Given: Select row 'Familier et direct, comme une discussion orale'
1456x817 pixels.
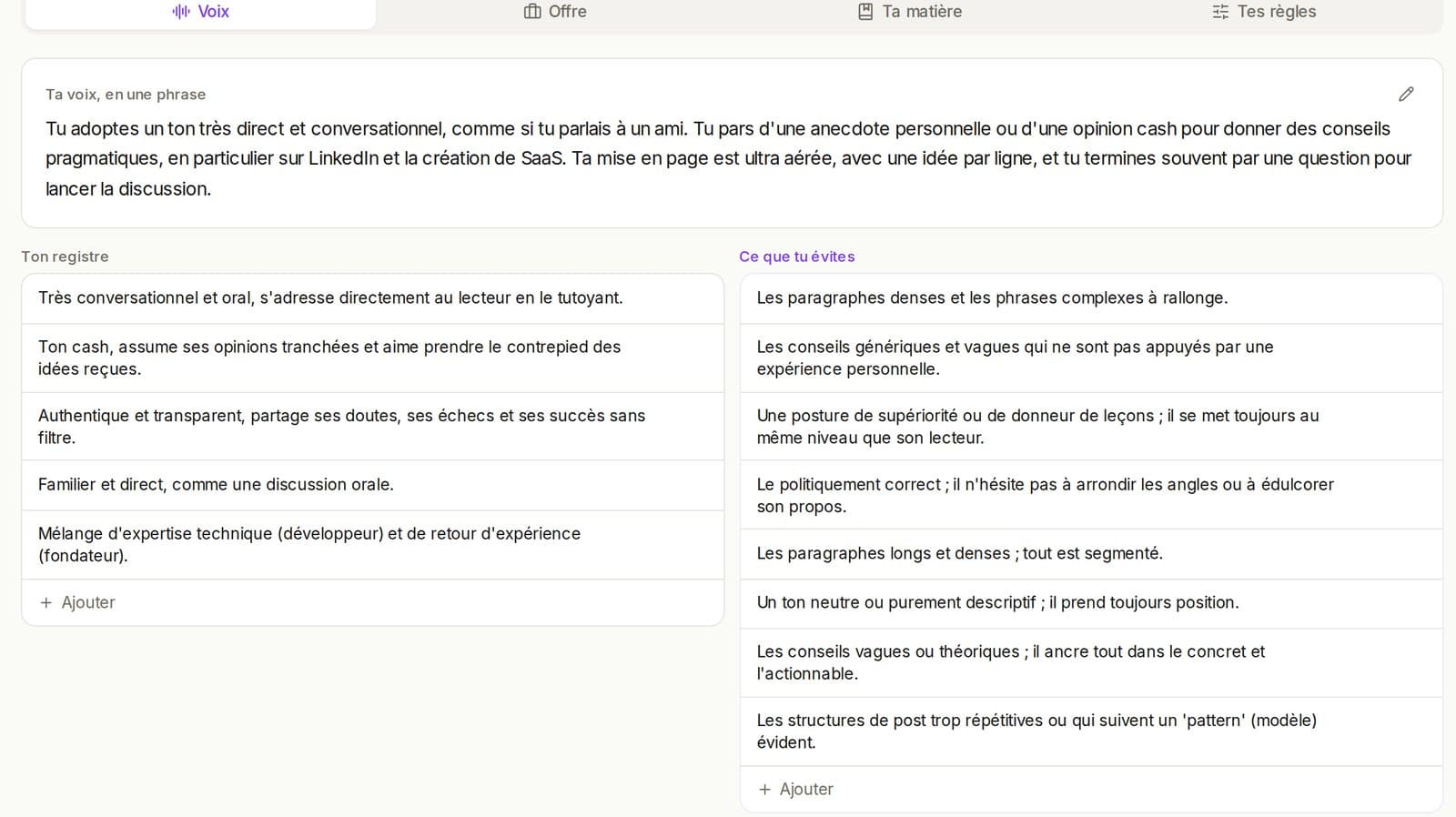Looking at the screenshot, I should pyautogui.click(x=372, y=485).
